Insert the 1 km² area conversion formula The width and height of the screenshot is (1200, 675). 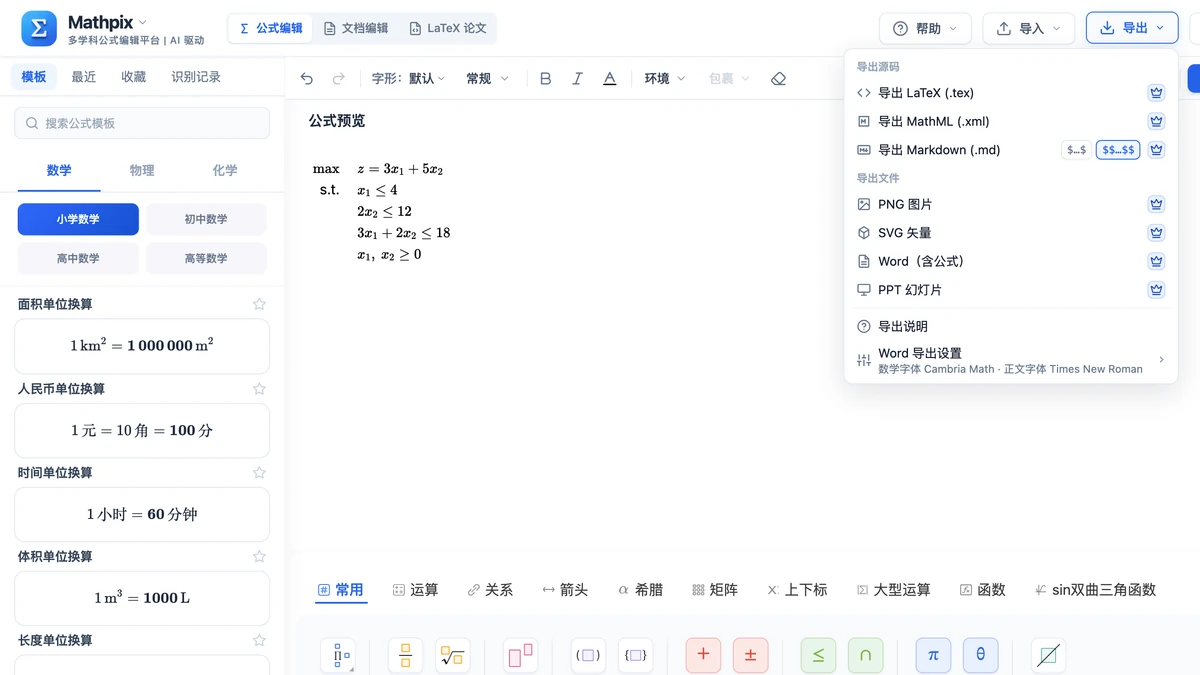pyautogui.click(x=142, y=346)
